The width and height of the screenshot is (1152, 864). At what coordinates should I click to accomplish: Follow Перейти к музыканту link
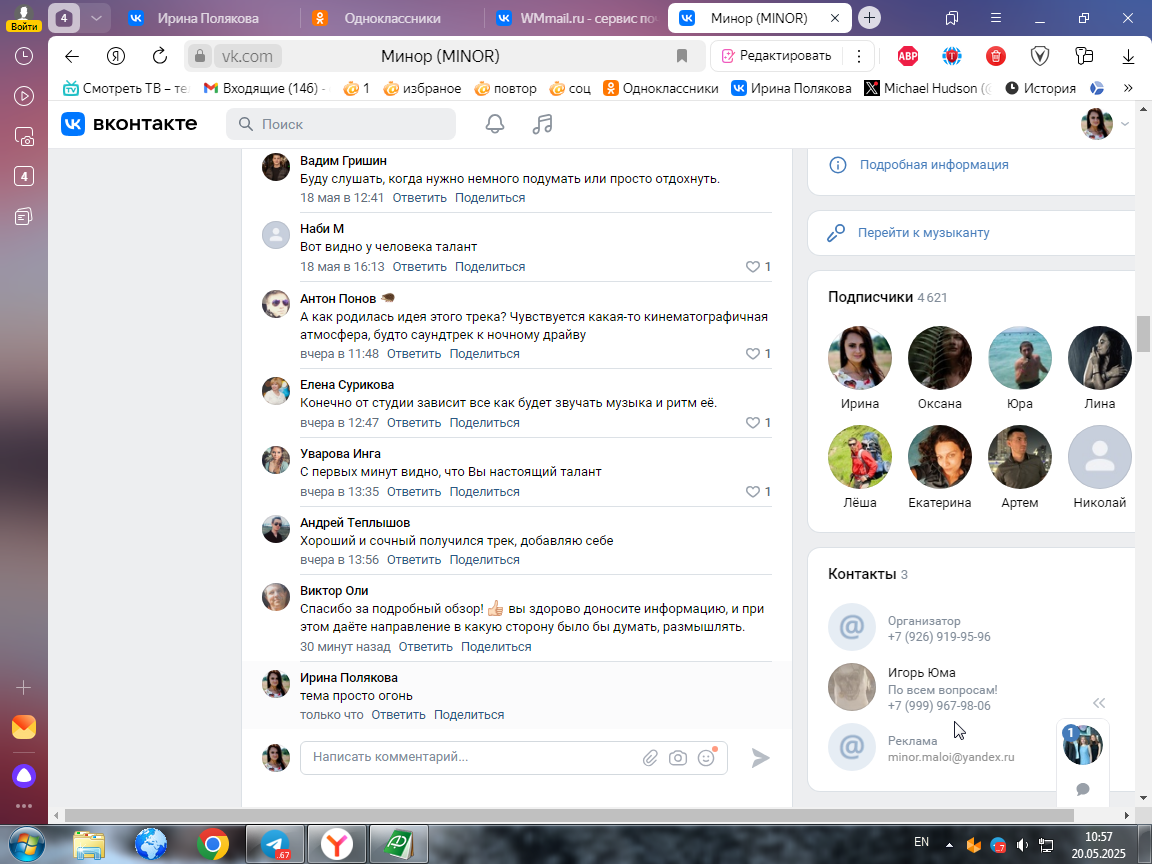tap(924, 233)
